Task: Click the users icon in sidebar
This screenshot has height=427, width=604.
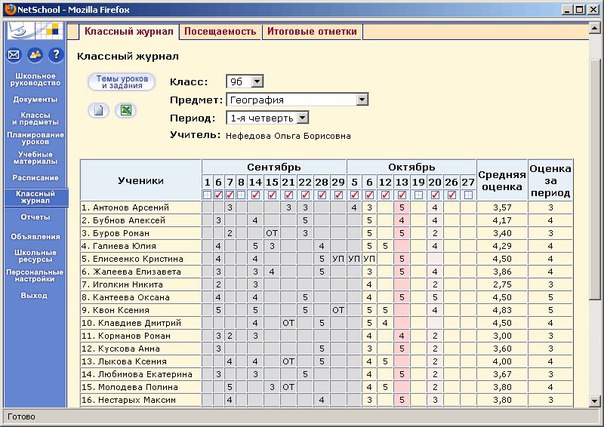Action: tap(34, 54)
